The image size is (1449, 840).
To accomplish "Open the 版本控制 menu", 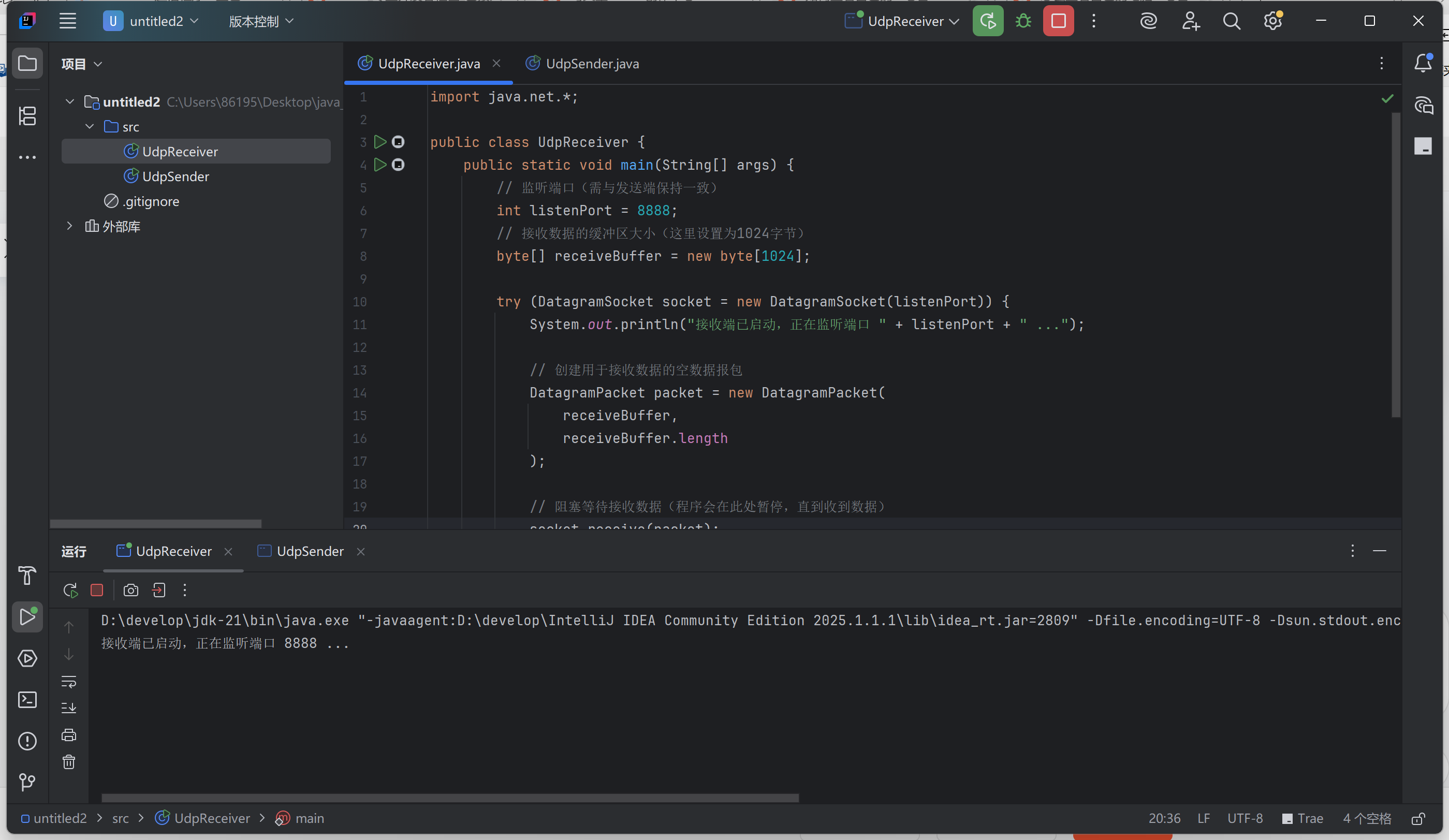I will tap(260, 21).
